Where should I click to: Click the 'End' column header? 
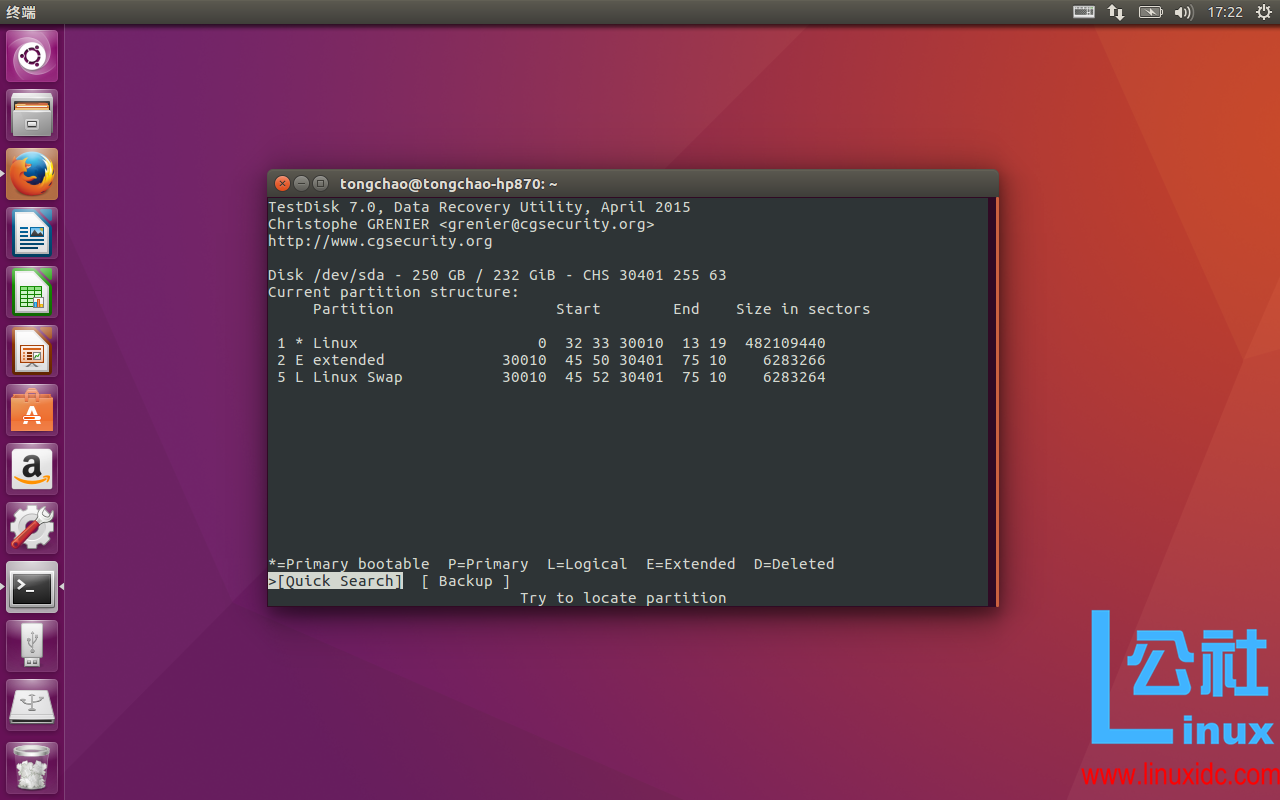[x=686, y=309]
